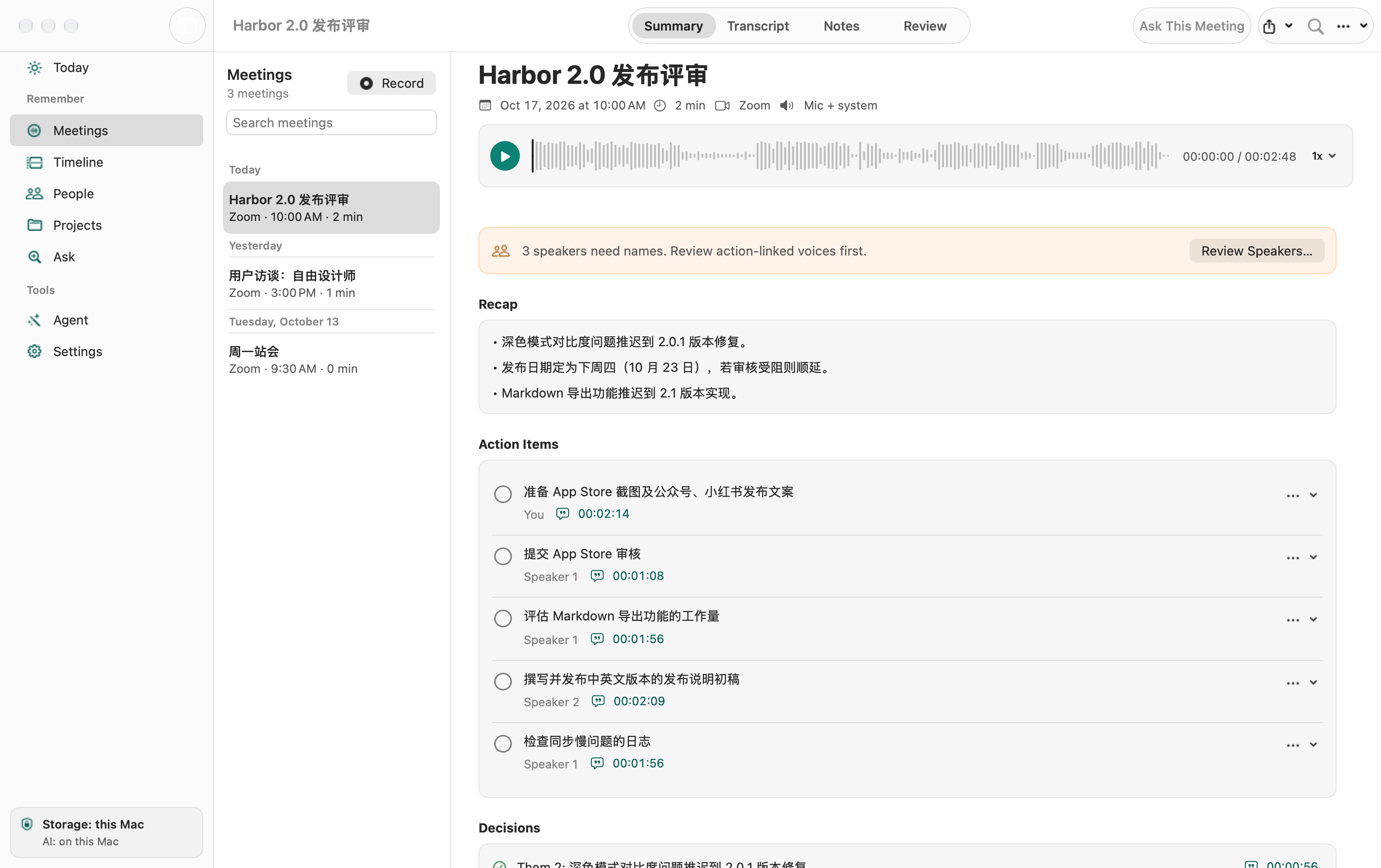
Task: Open Timeline in sidebar
Action: tap(107, 162)
